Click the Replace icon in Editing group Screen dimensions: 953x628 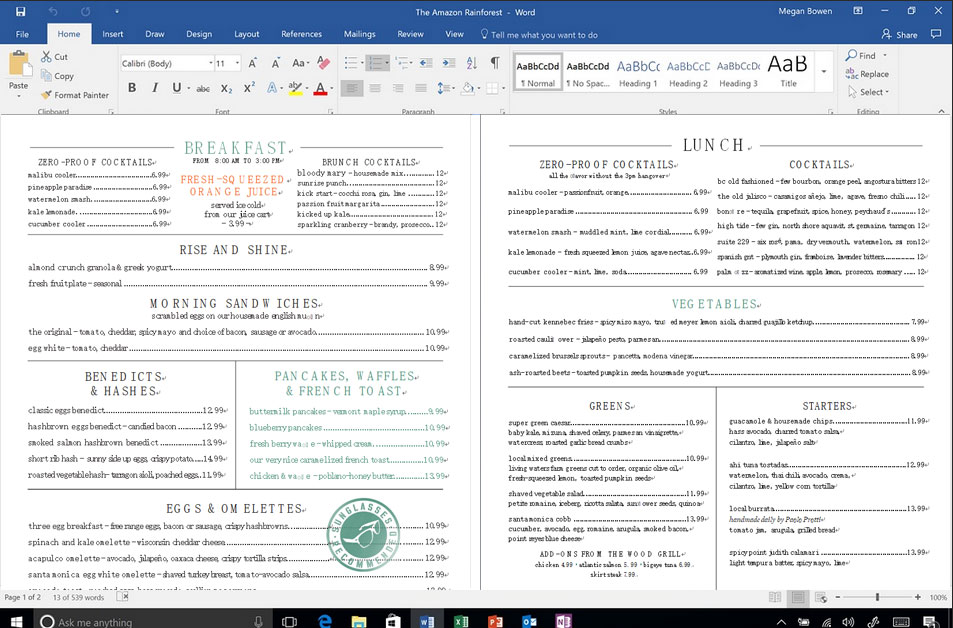[852, 74]
